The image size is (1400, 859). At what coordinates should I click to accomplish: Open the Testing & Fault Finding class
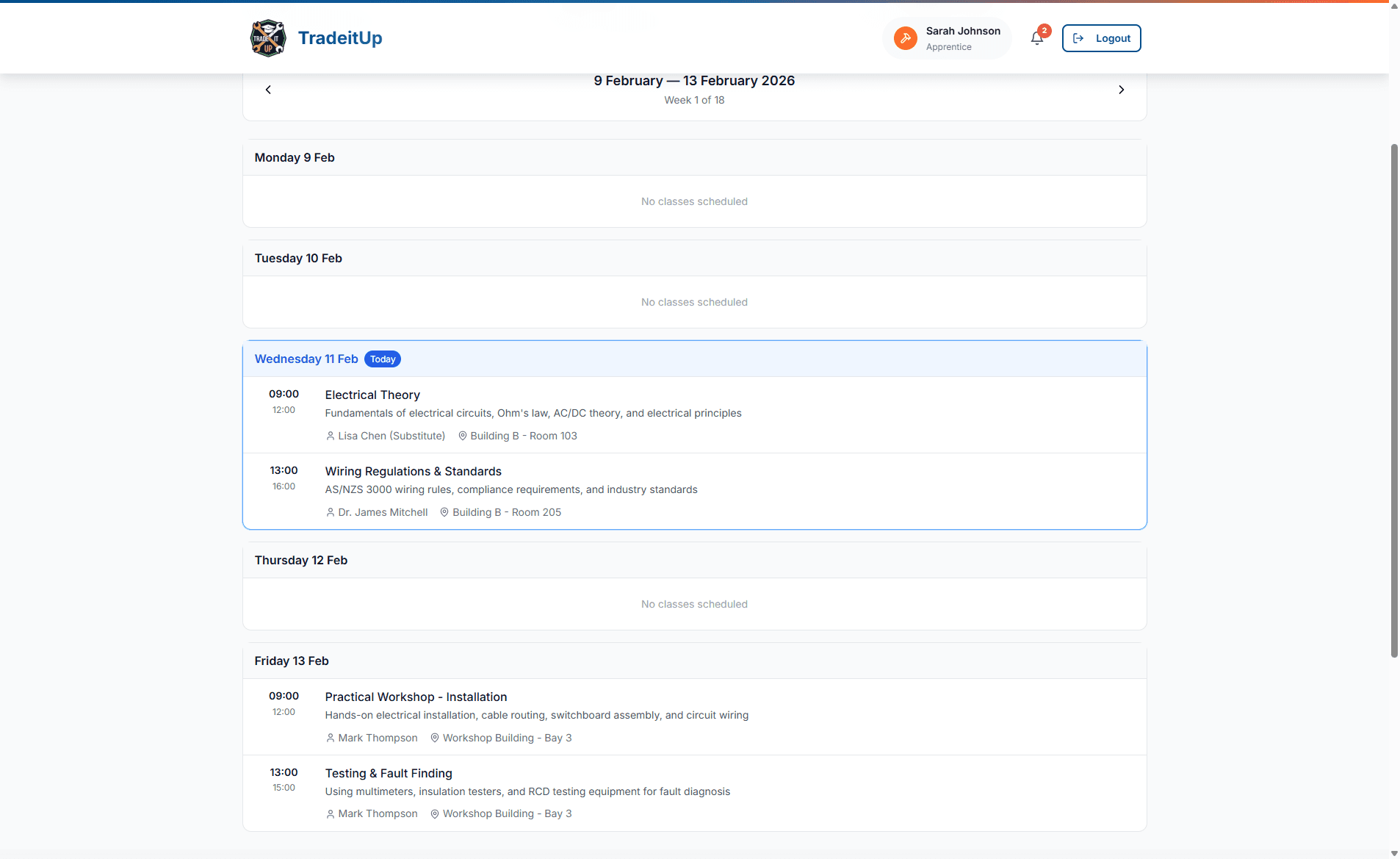389,773
